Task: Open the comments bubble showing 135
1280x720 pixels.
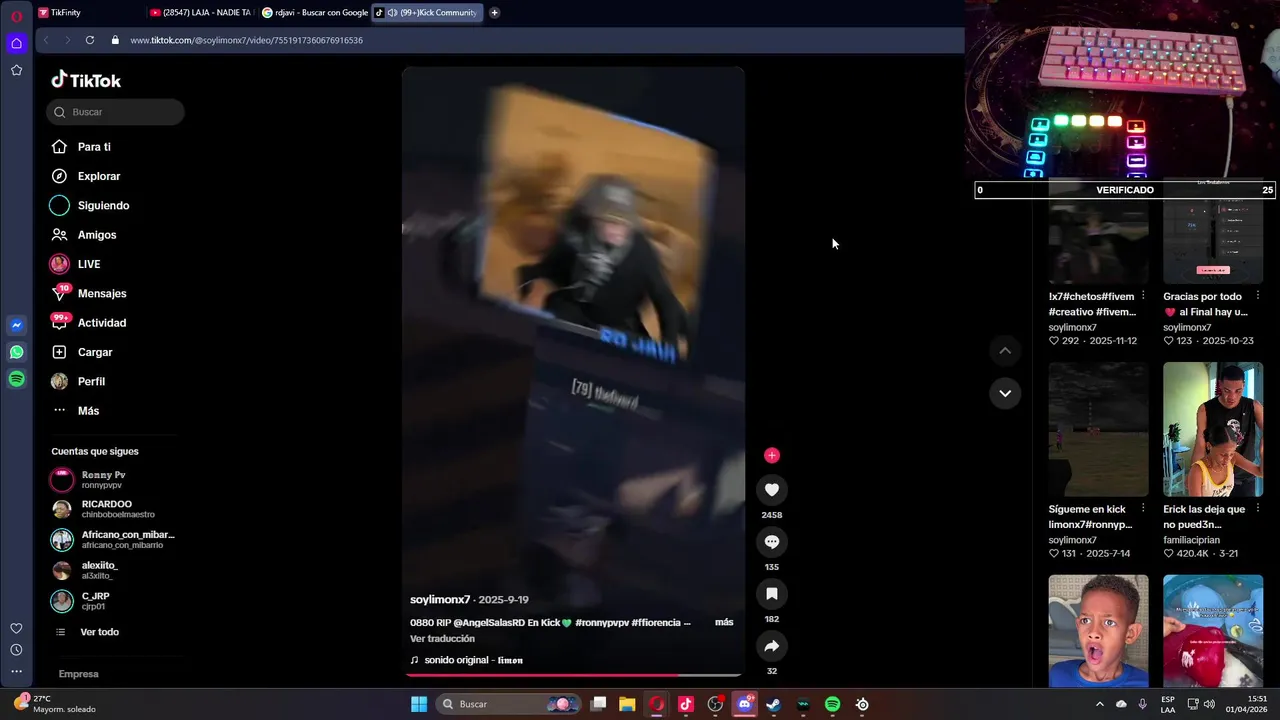Action: (x=771, y=541)
